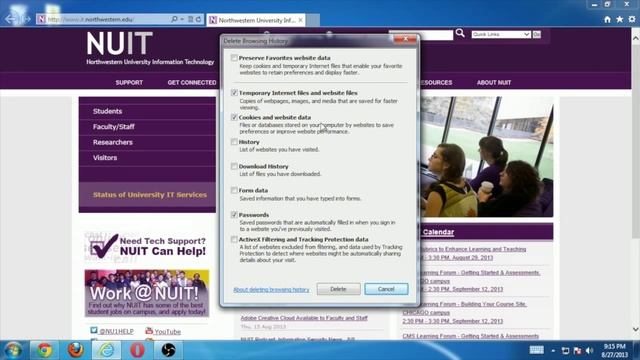Click the refresh icon in the address bar
Screen dimensions: 640x360
click(198, 19)
